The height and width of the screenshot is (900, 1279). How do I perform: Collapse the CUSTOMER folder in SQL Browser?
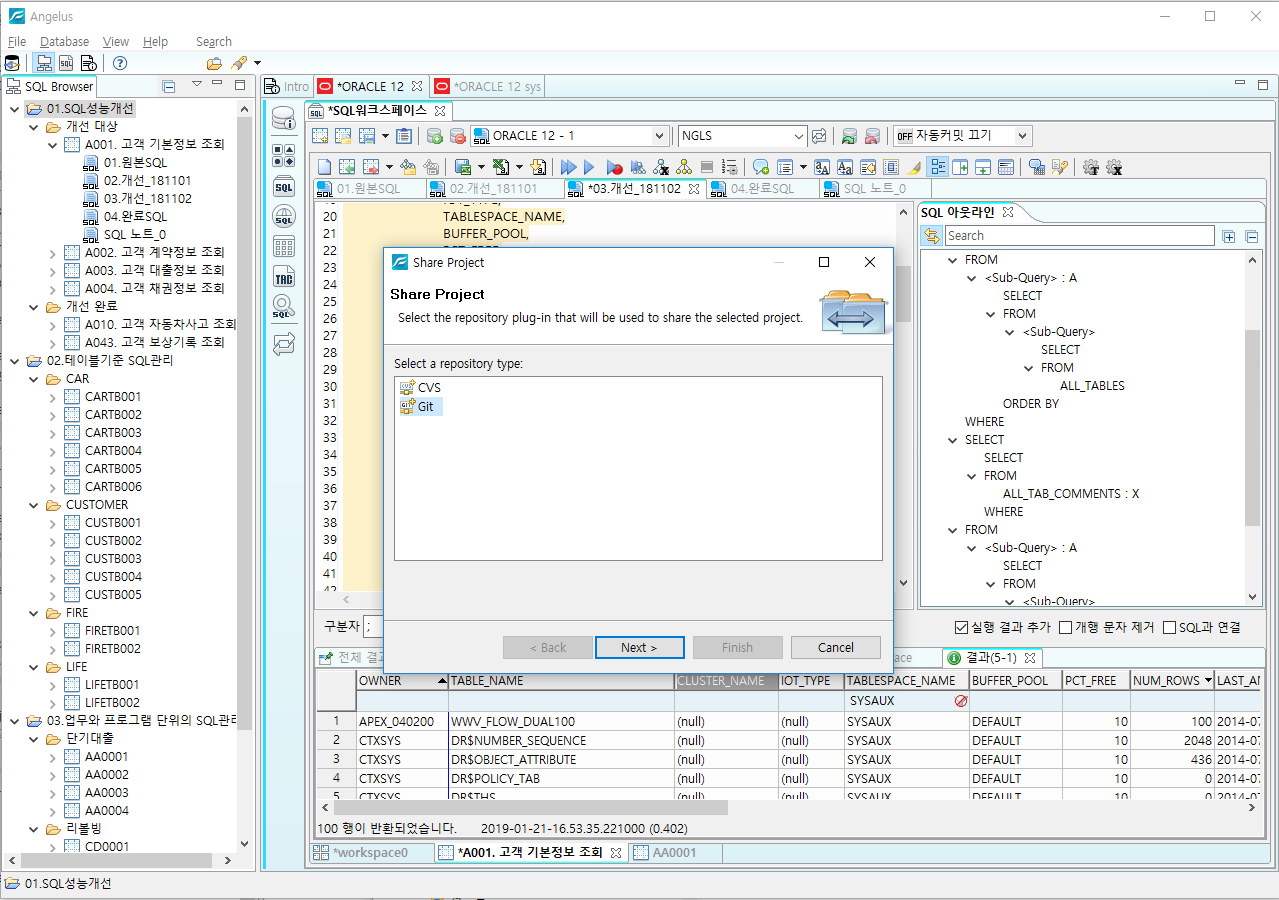click(x=33, y=505)
